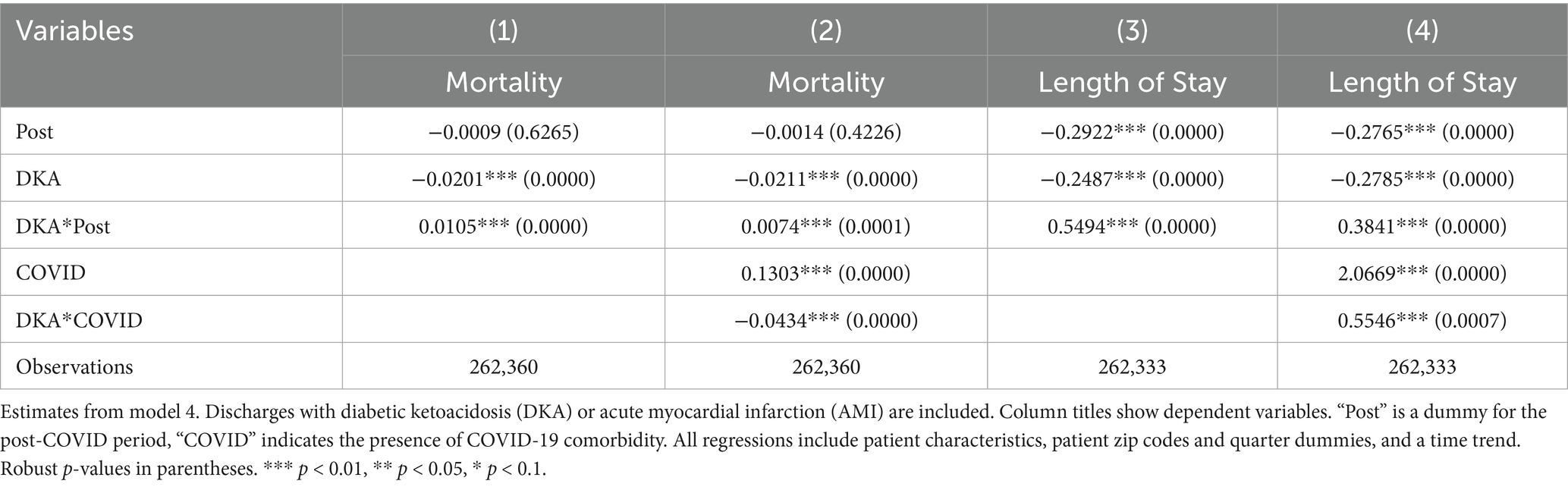This screenshot has height=487, width=1568.
Task: Click the Variables header cell
Action: point(74,31)
